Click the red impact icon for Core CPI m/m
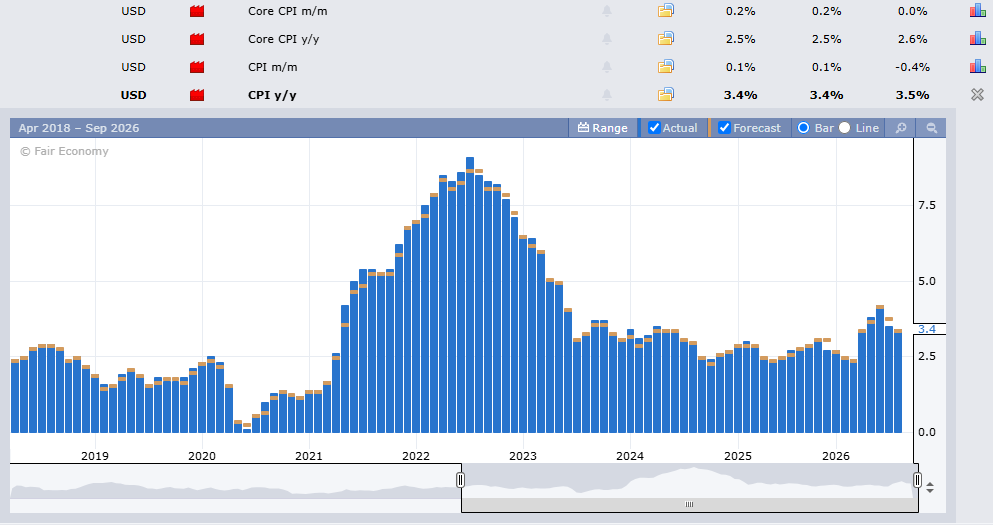993x525 pixels. [x=197, y=11]
